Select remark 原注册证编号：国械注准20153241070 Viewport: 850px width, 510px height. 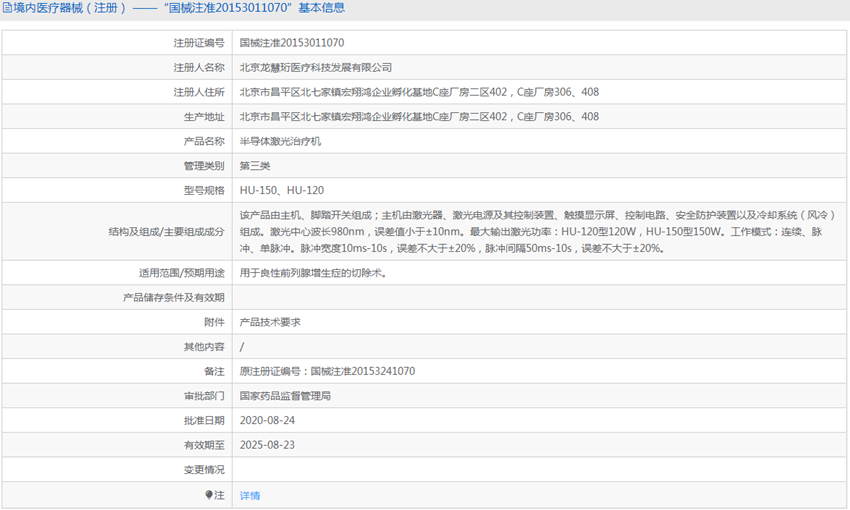[327, 371]
